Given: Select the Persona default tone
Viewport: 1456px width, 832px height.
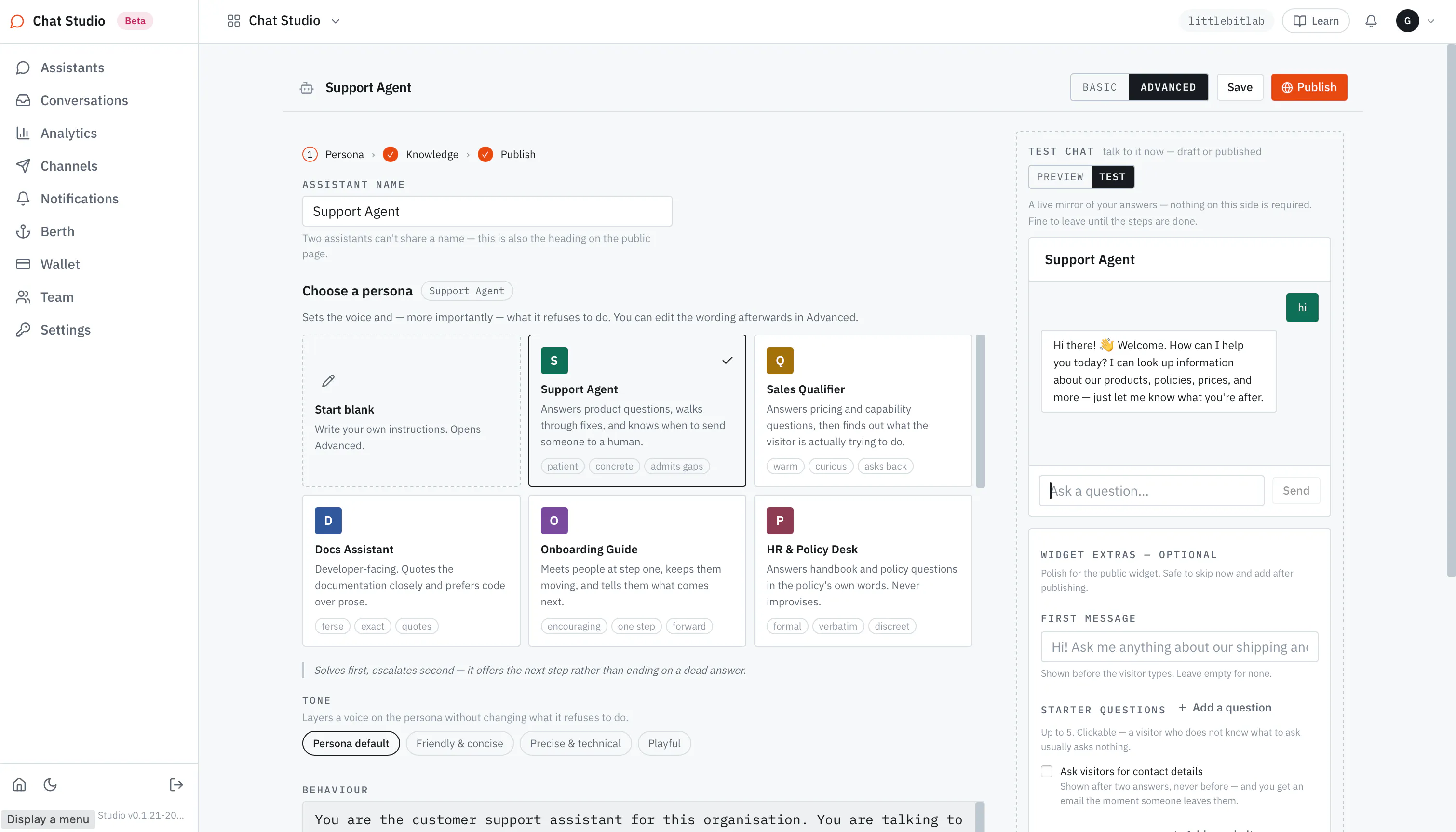Looking at the screenshot, I should pos(351,743).
